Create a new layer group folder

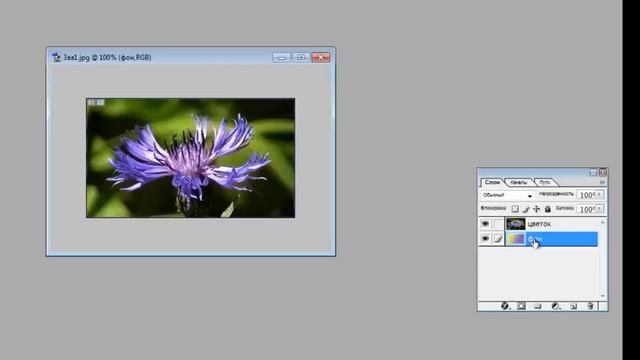click(538, 306)
